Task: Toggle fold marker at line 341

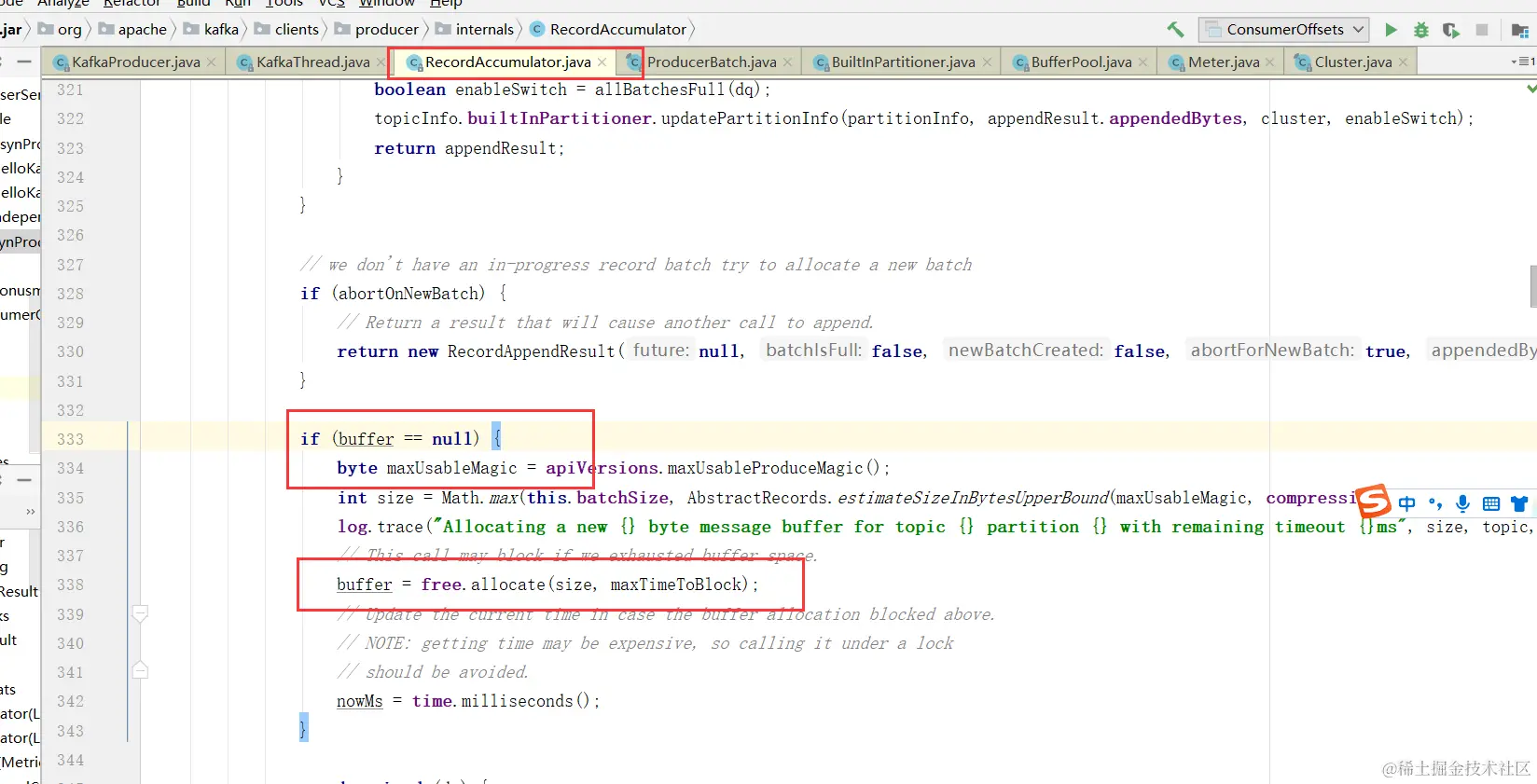Action: click(140, 670)
